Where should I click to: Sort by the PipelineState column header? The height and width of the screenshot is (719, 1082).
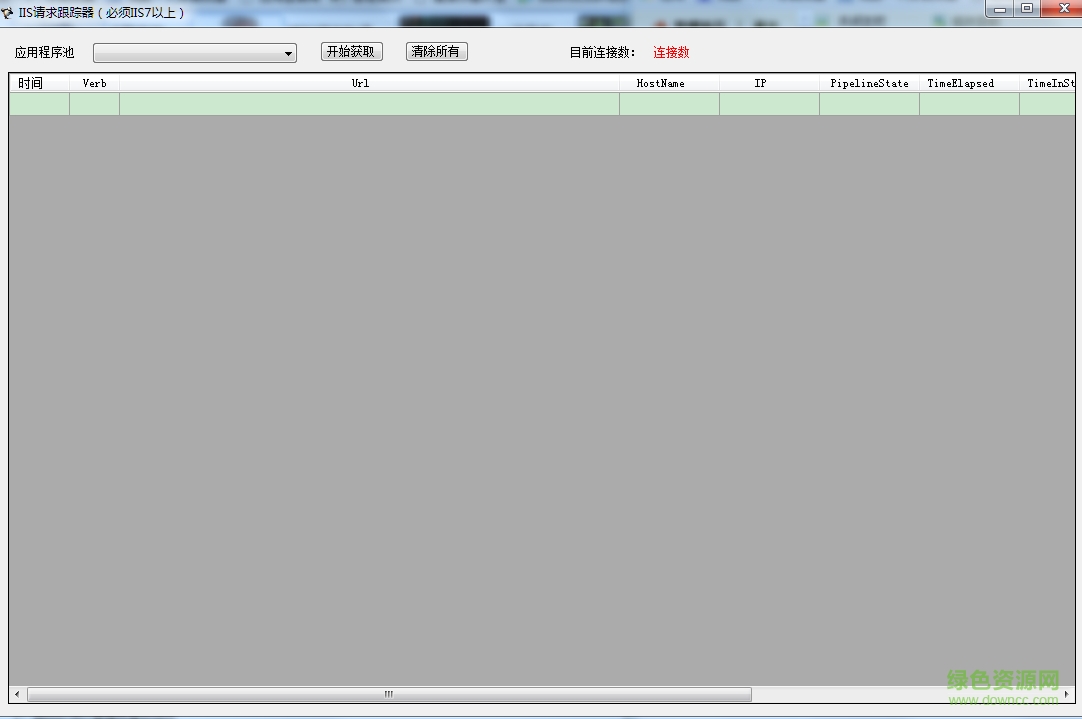point(868,83)
